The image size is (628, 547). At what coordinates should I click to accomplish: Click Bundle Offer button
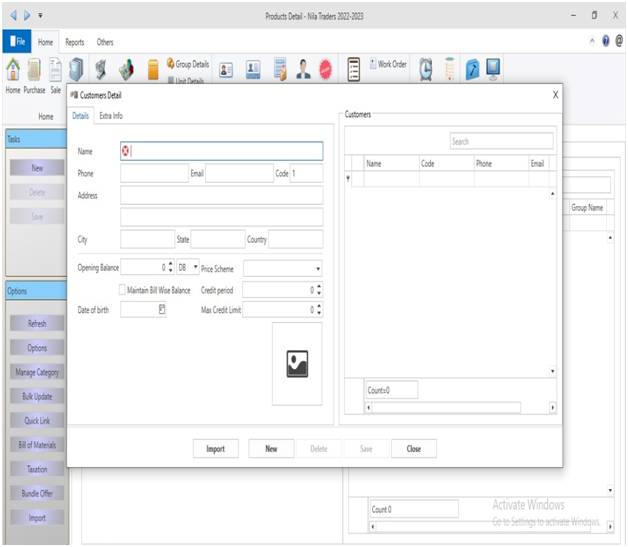[x=37, y=493]
